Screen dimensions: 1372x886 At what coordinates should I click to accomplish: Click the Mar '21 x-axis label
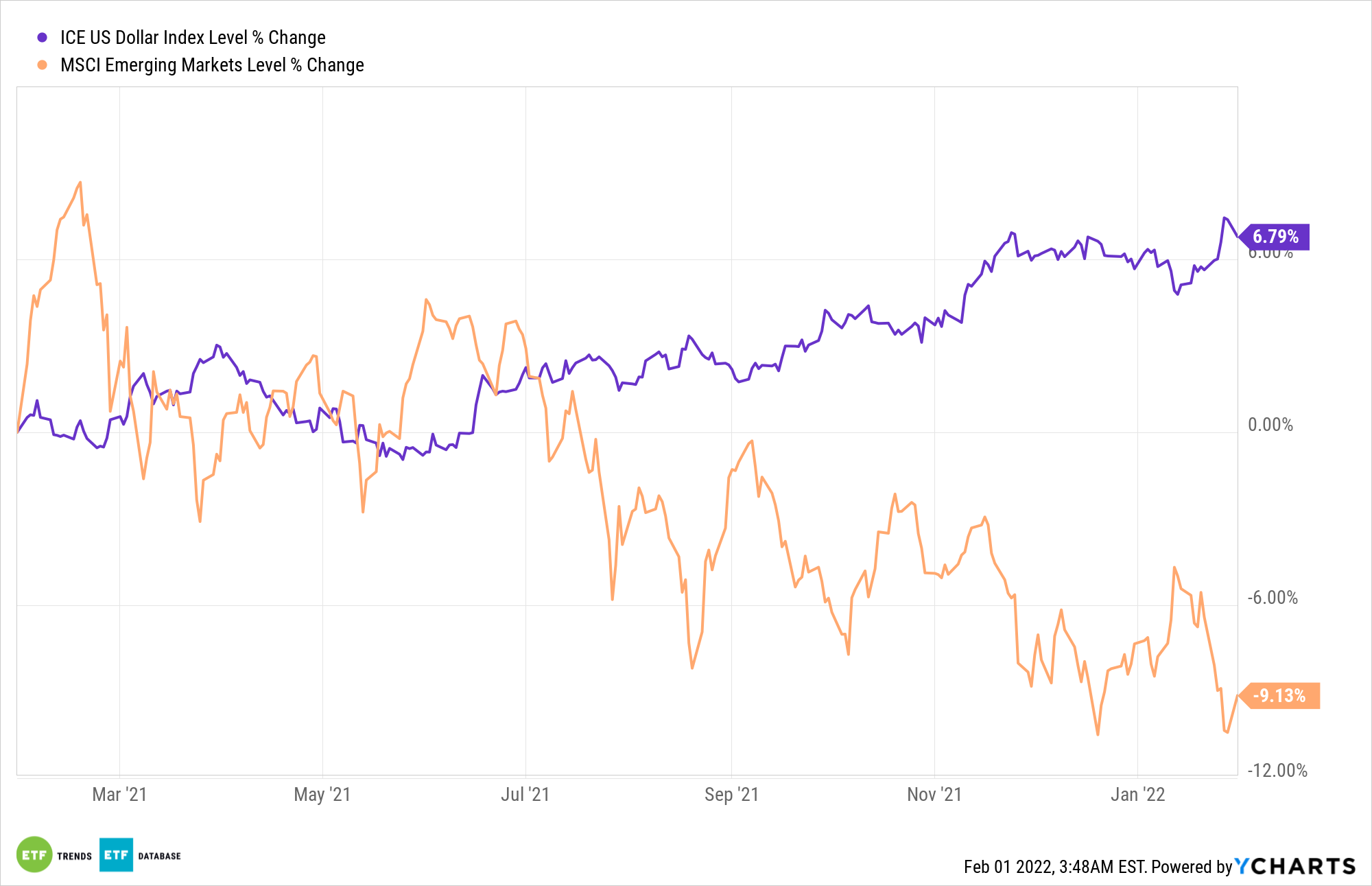[119, 795]
